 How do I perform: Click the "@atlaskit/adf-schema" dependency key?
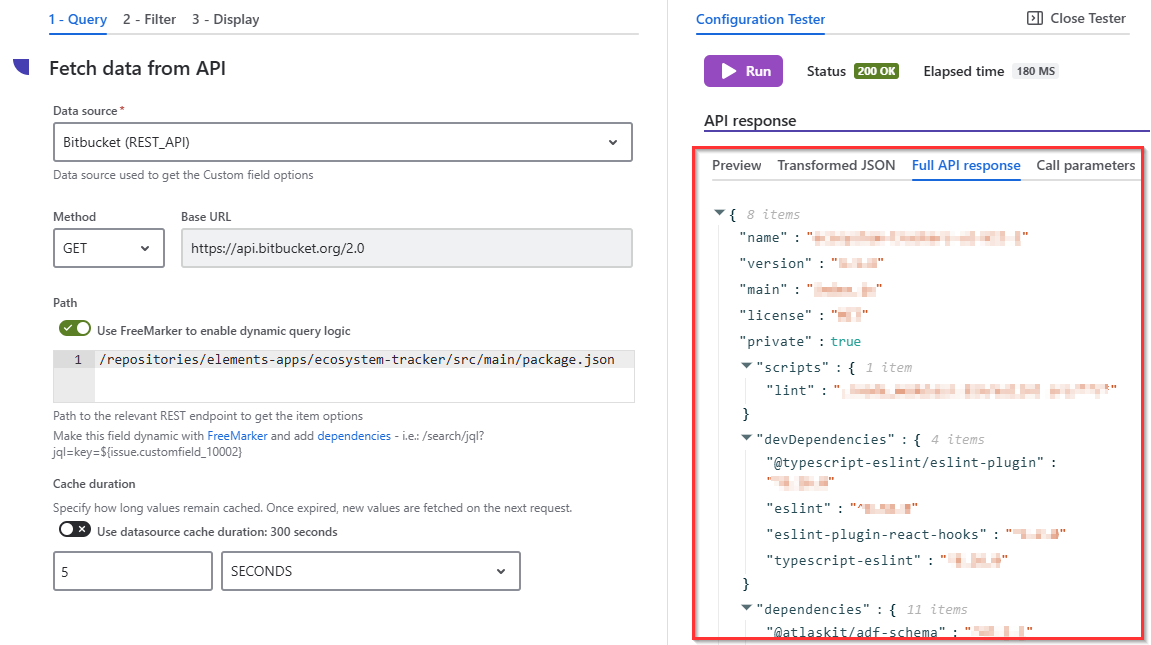pyautogui.click(x=856, y=632)
